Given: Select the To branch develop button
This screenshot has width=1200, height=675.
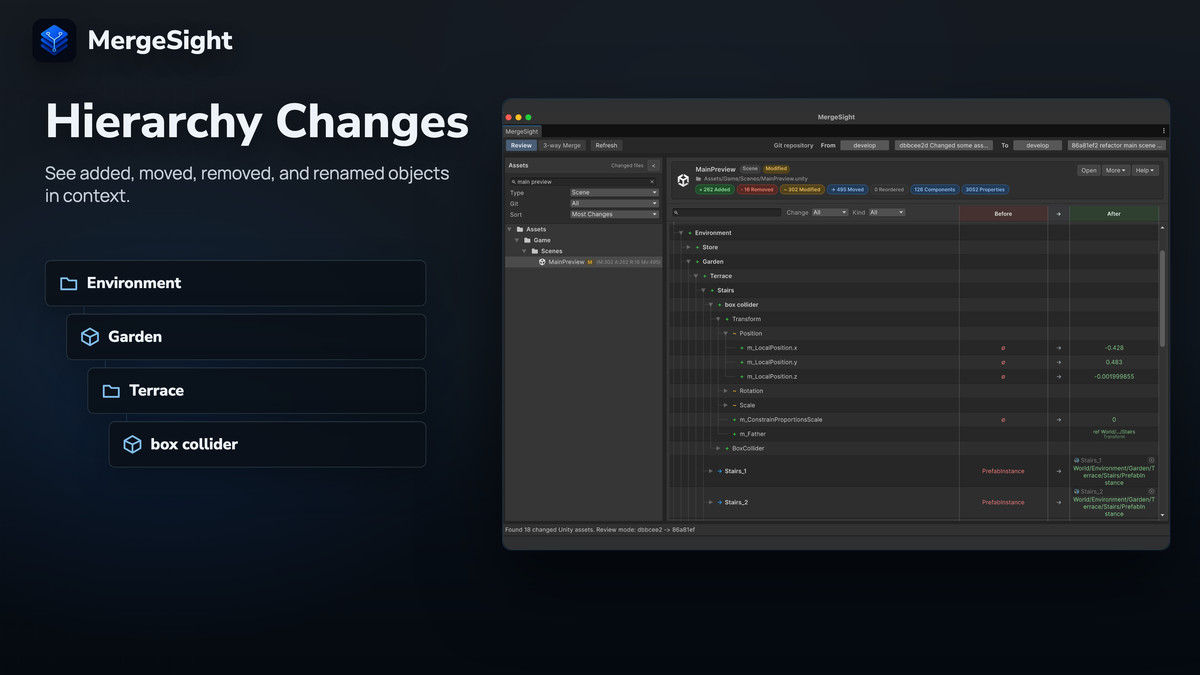Looking at the screenshot, I should click(x=1037, y=145).
